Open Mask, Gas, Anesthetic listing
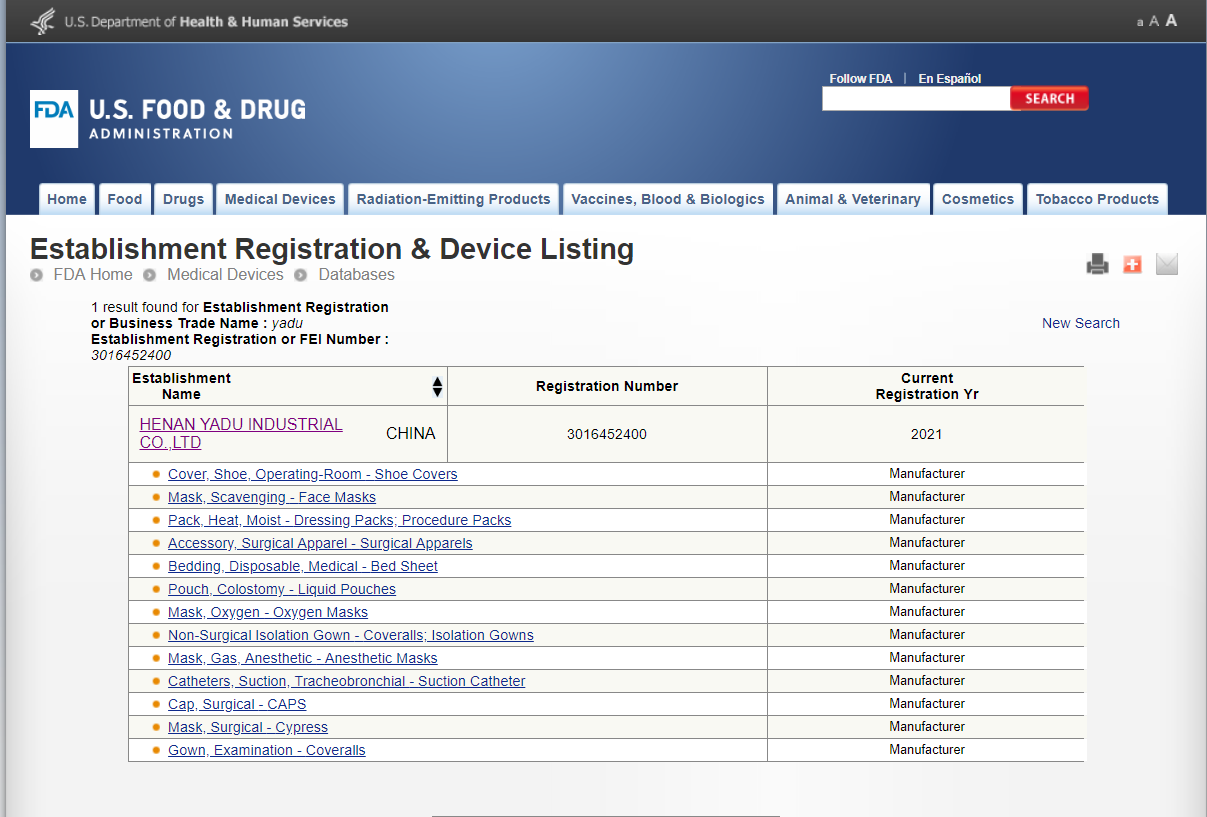The image size is (1207, 817). click(303, 658)
